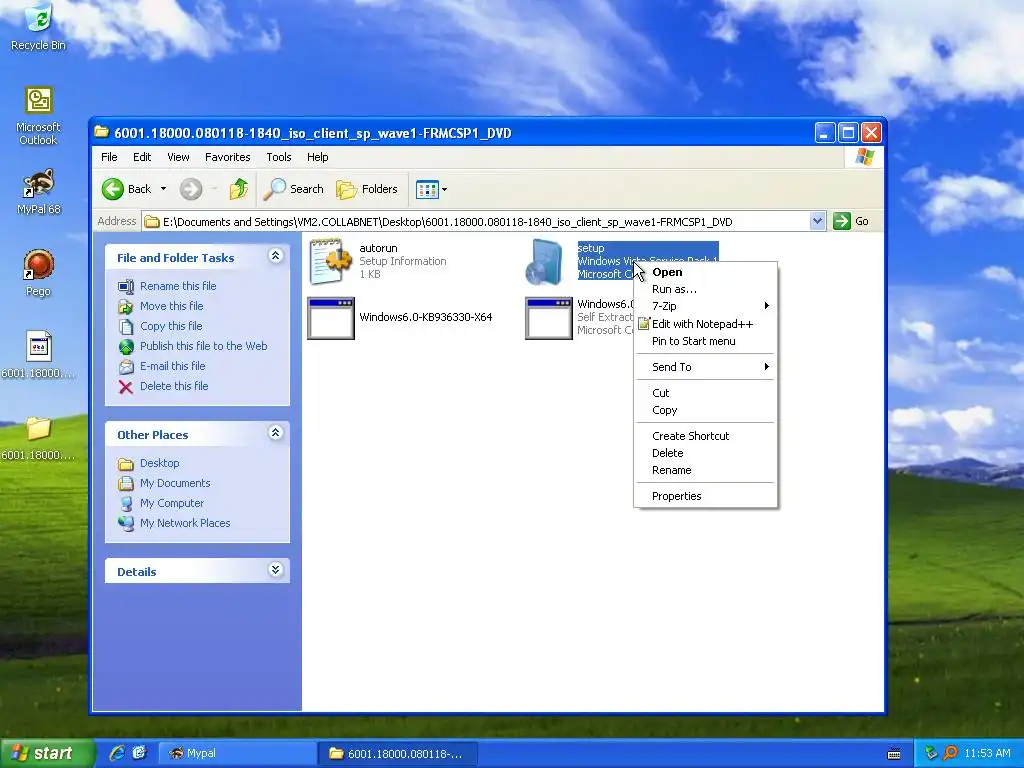The height and width of the screenshot is (768, 1024).
Task: Choose Open in the context menu
Action: click(706, 272)
